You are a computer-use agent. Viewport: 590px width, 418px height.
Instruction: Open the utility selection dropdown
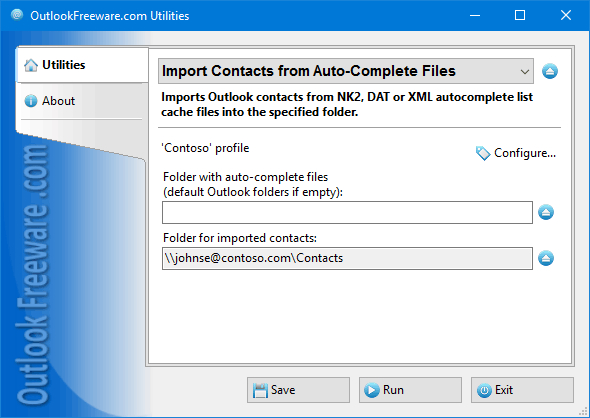click(x=345, y=71)
